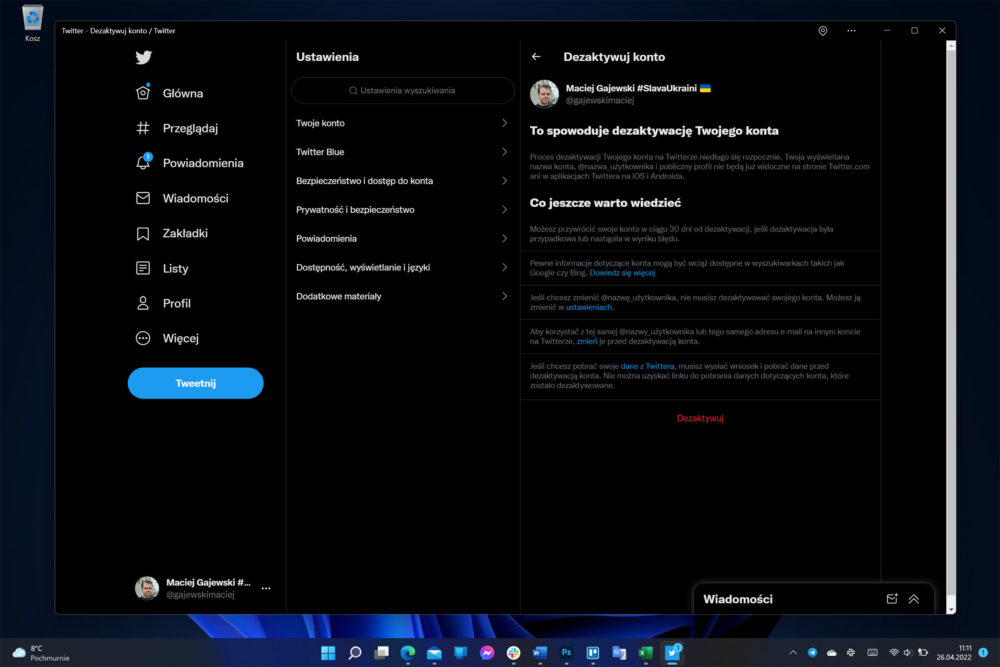This screenshot has width=1000, height=667.
Task: Expand Twitter Blue settings chevron
Action: [x=504, y=152]
